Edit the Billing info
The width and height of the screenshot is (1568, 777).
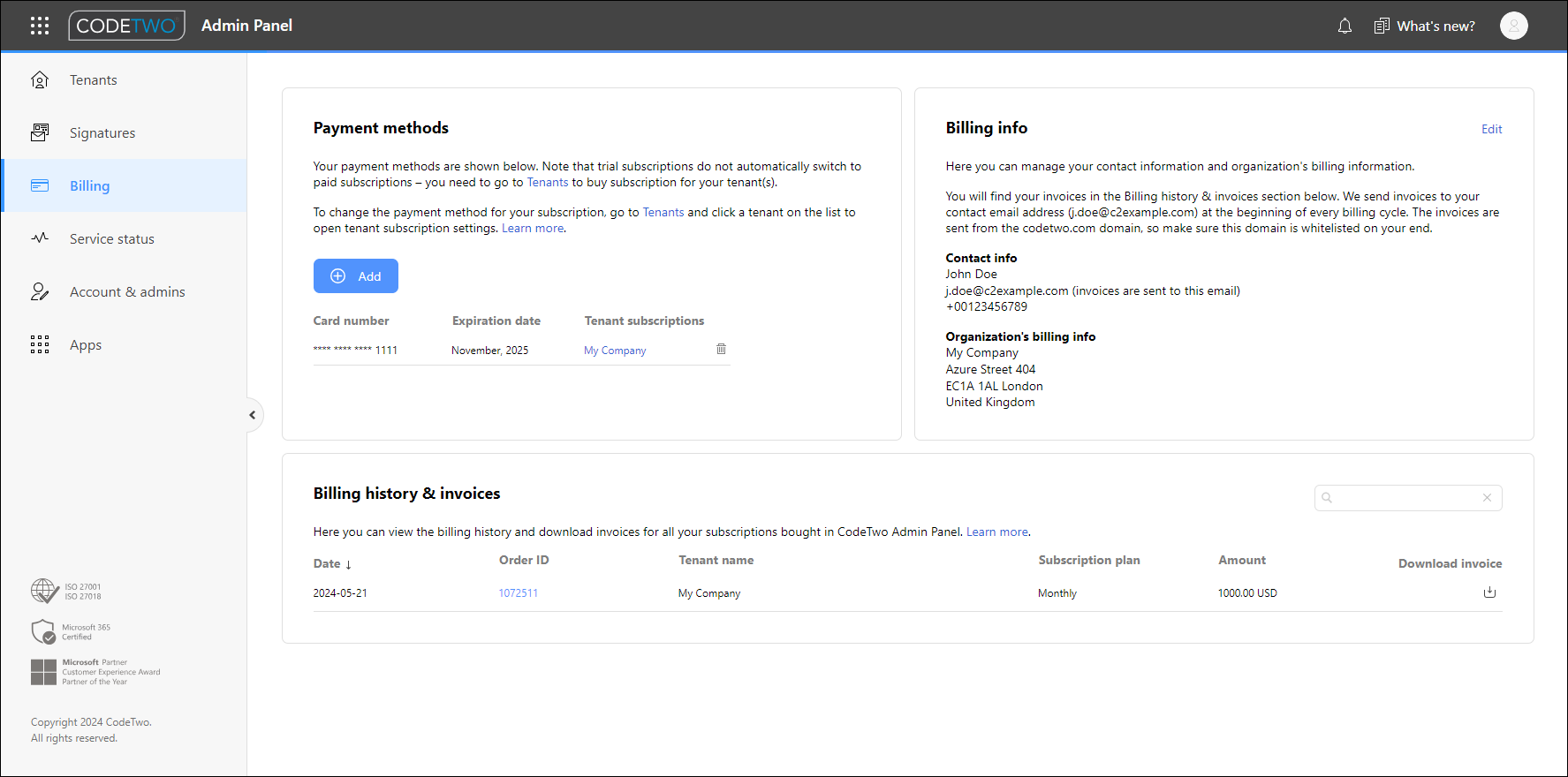pos(1491,129)
